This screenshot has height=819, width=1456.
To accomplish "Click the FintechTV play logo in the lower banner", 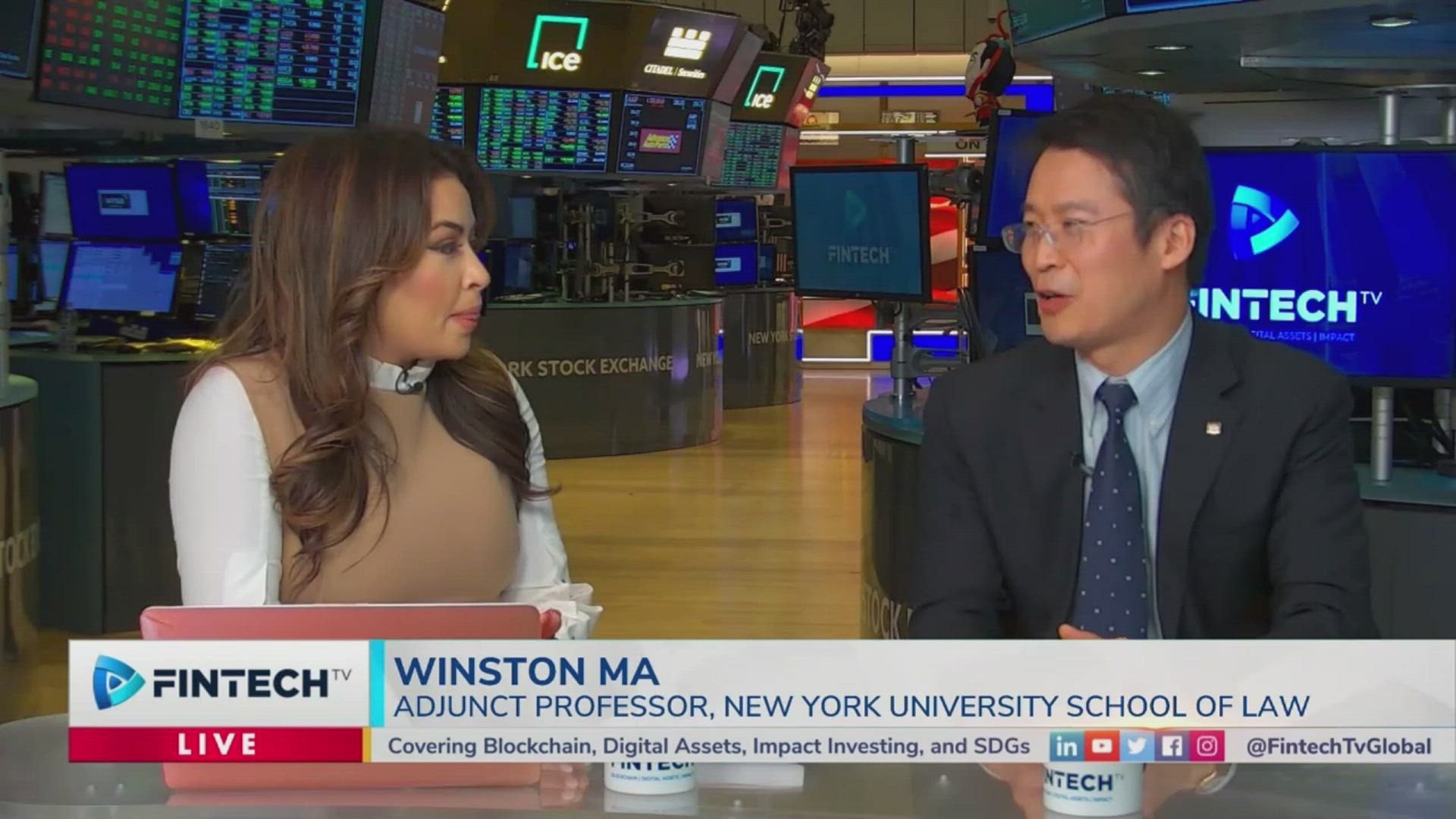I will pyautogui.click(x=117, y=682).
